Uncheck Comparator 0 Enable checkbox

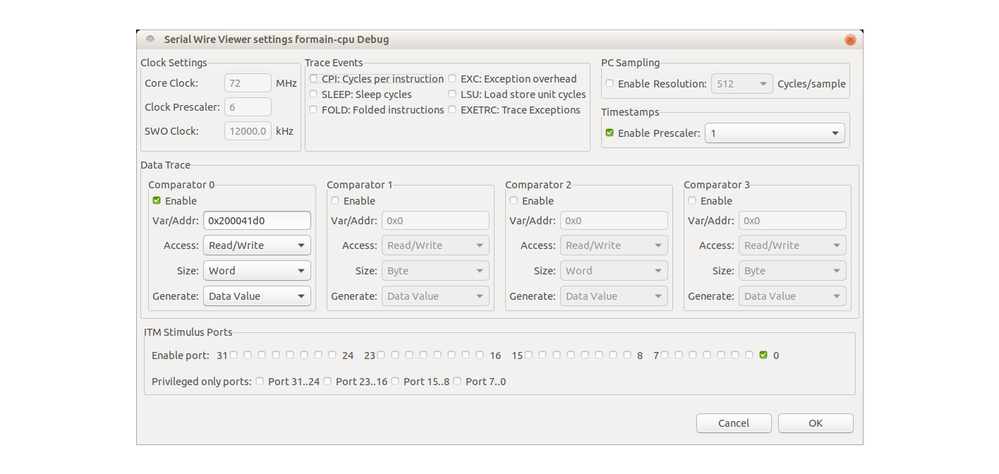[157, 201]
